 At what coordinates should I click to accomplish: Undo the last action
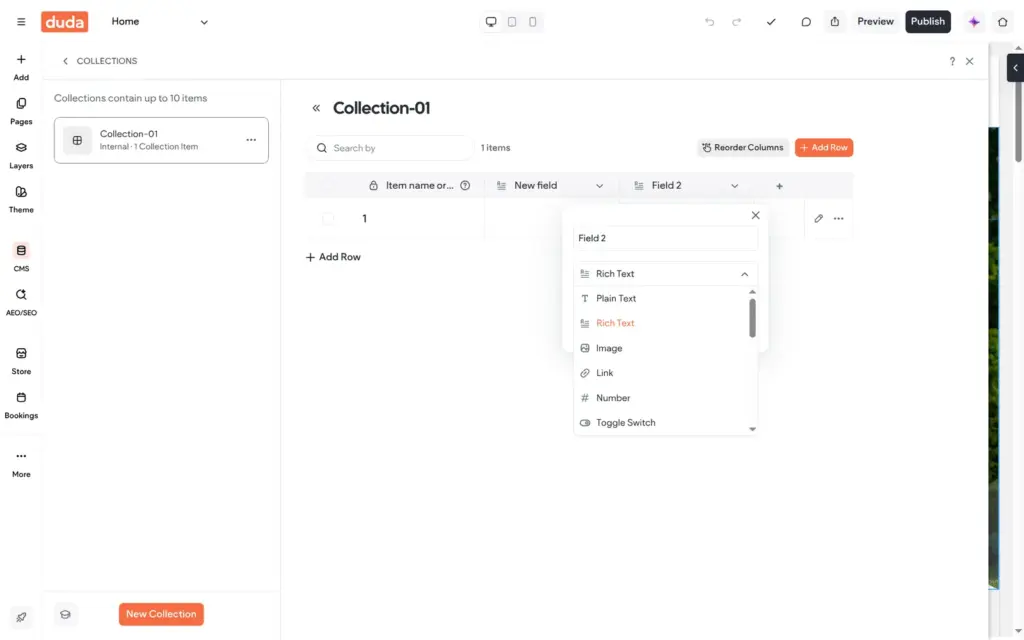710,22
